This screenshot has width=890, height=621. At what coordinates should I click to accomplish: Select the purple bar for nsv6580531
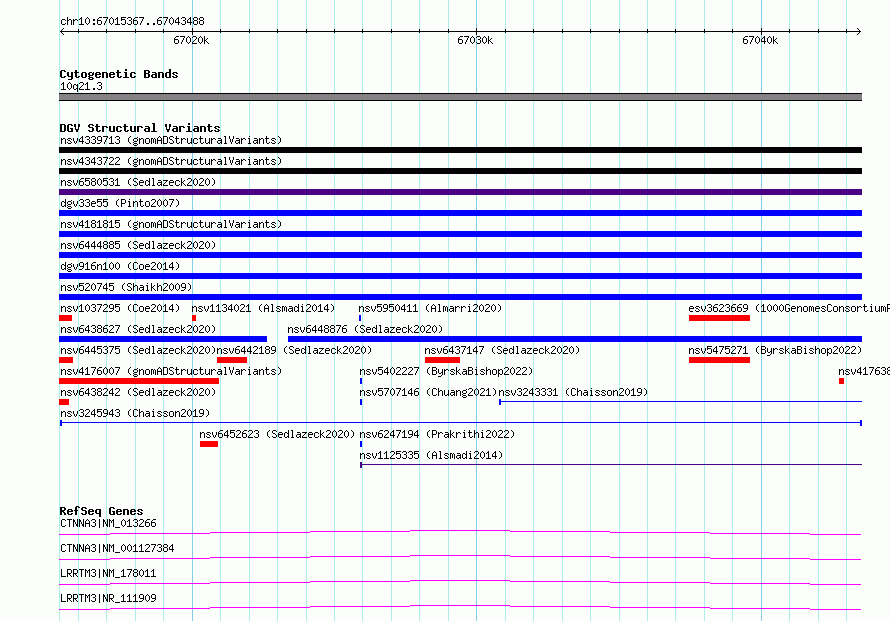click(460, 192)
